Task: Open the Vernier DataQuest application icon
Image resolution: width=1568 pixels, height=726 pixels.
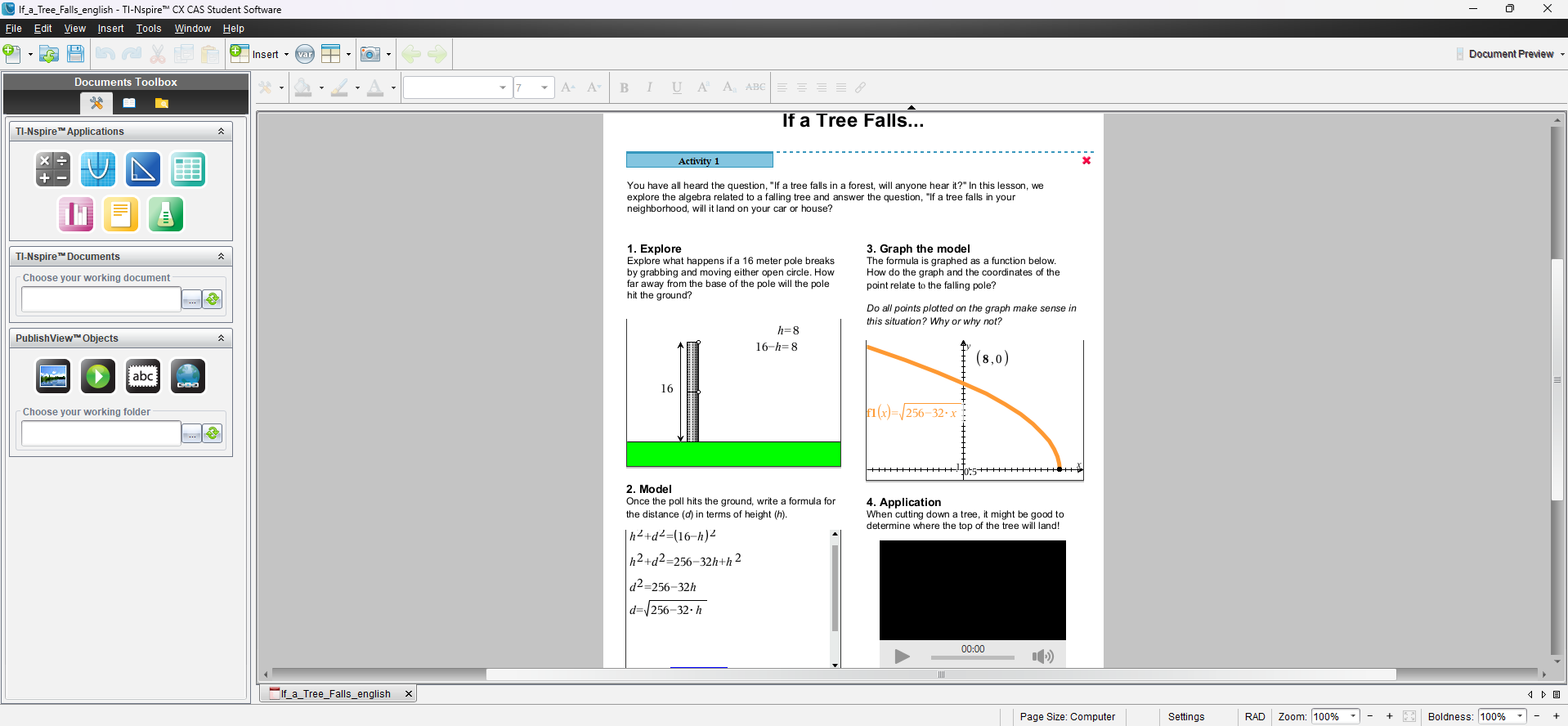Action: coord(166,214)
